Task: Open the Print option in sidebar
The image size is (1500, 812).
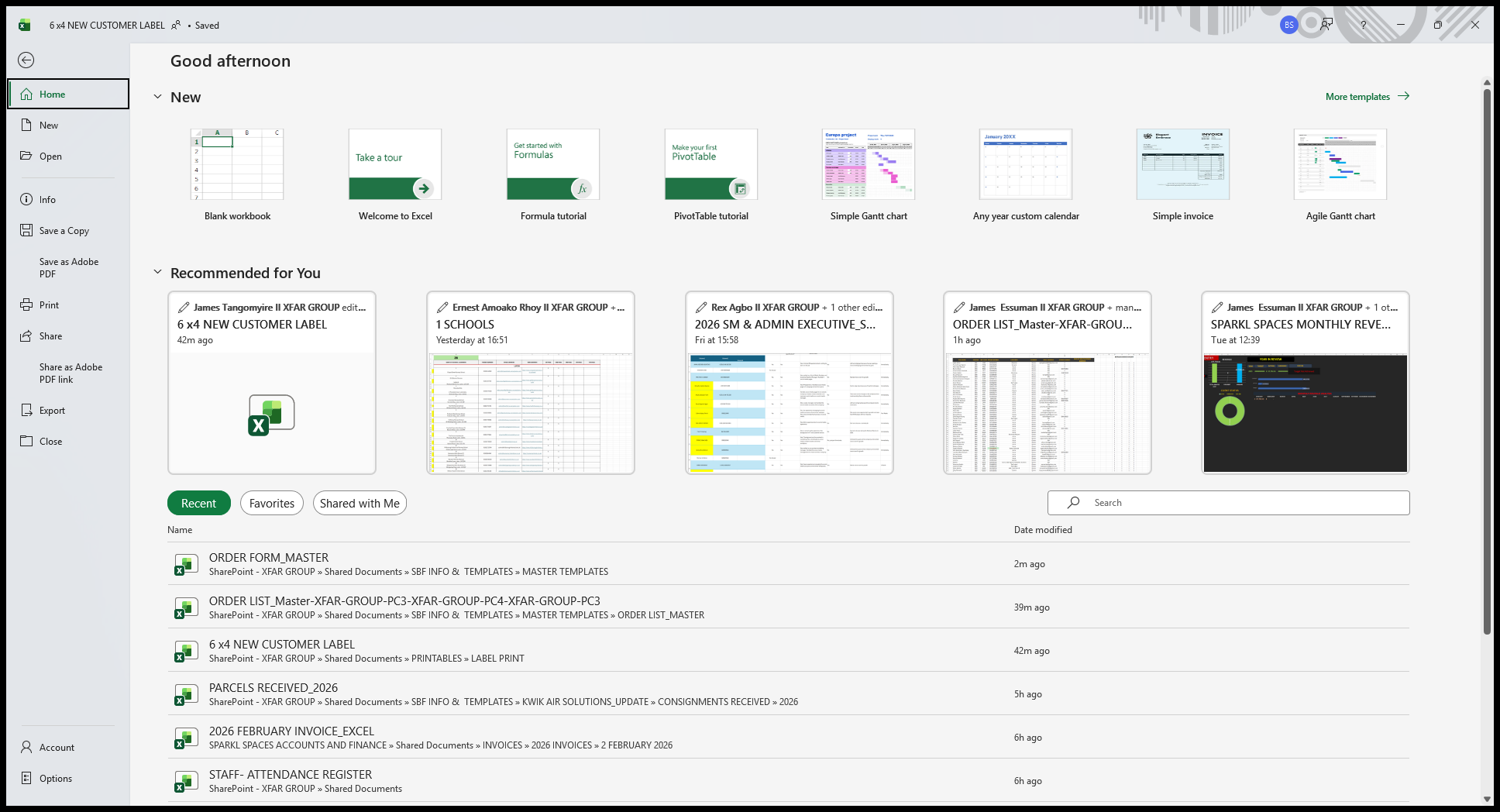Action: point(49,305)
